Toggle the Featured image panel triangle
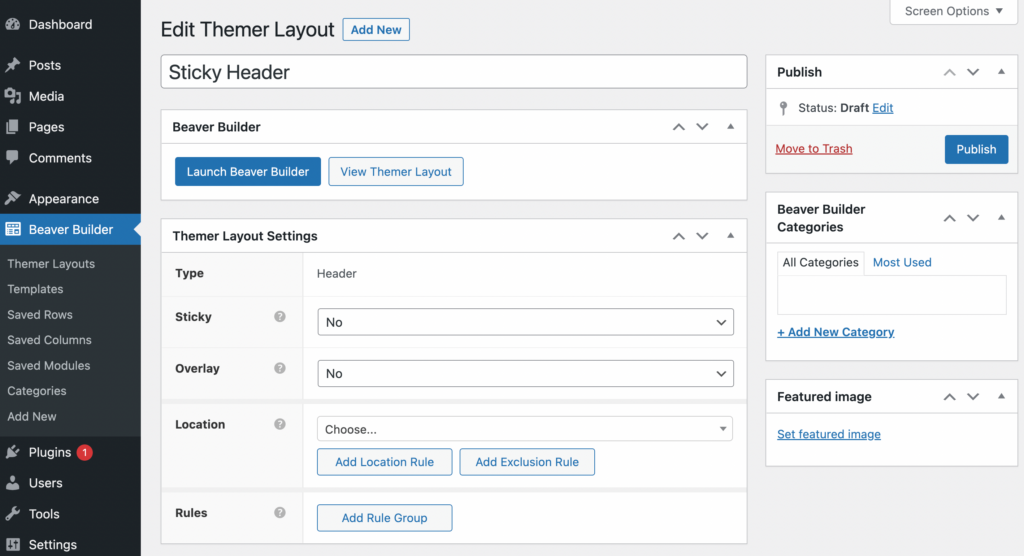Screen dimensions: 1024x556 (x=1001, y=397)
